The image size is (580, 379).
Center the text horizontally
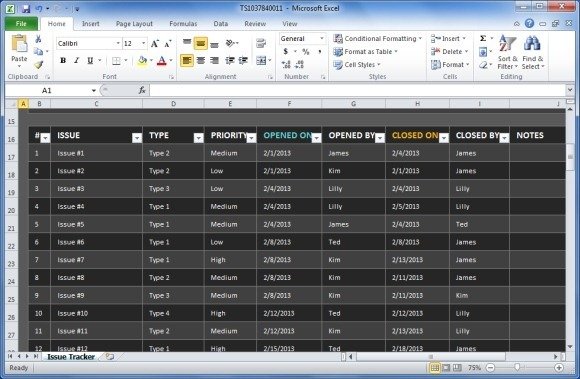(201, 60)
